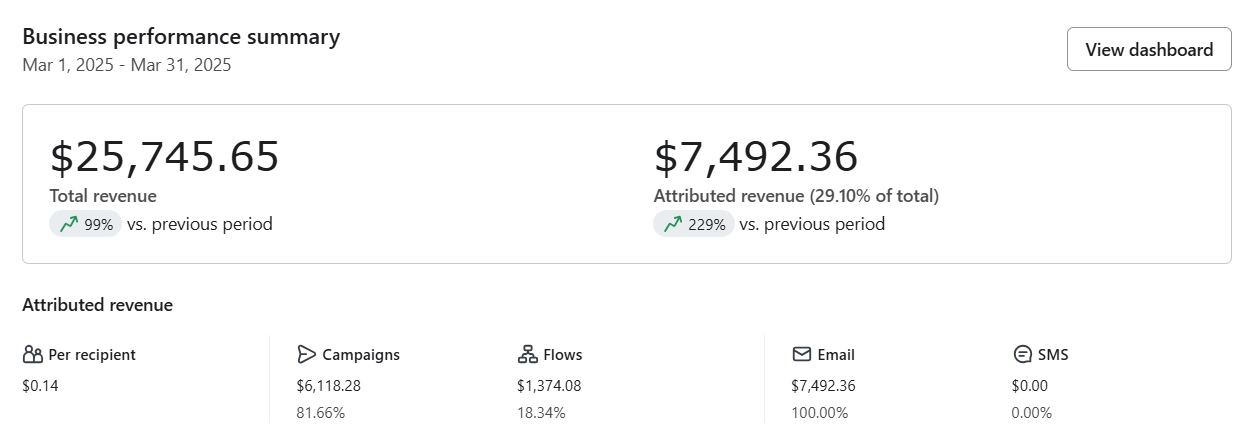Click the Email 100.00% share value
The width and height of the screenshot is (1238, 445).
[x=819, y=413]
